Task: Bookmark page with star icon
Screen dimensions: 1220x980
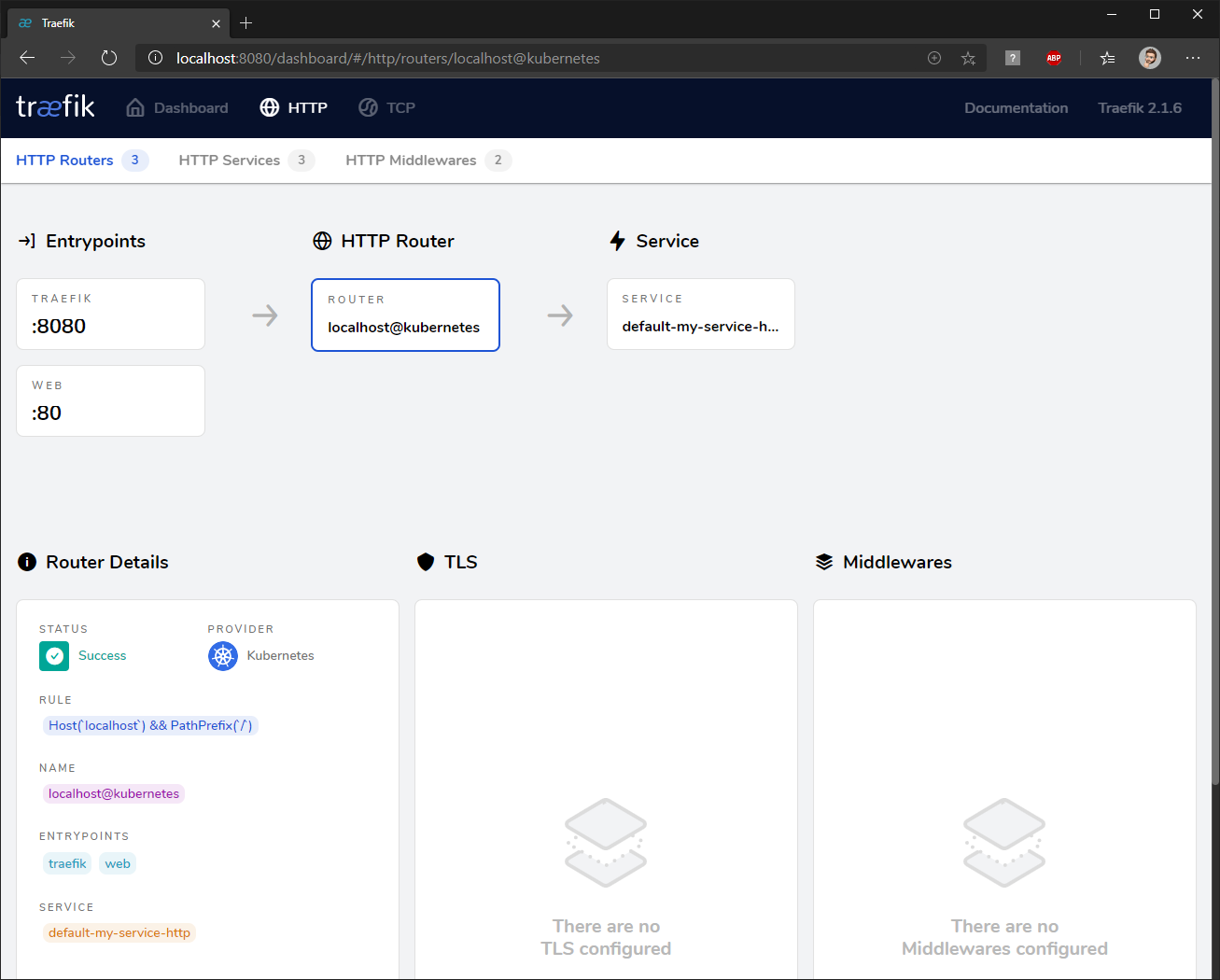Action: pyautogui.click(x=968, y=58)
